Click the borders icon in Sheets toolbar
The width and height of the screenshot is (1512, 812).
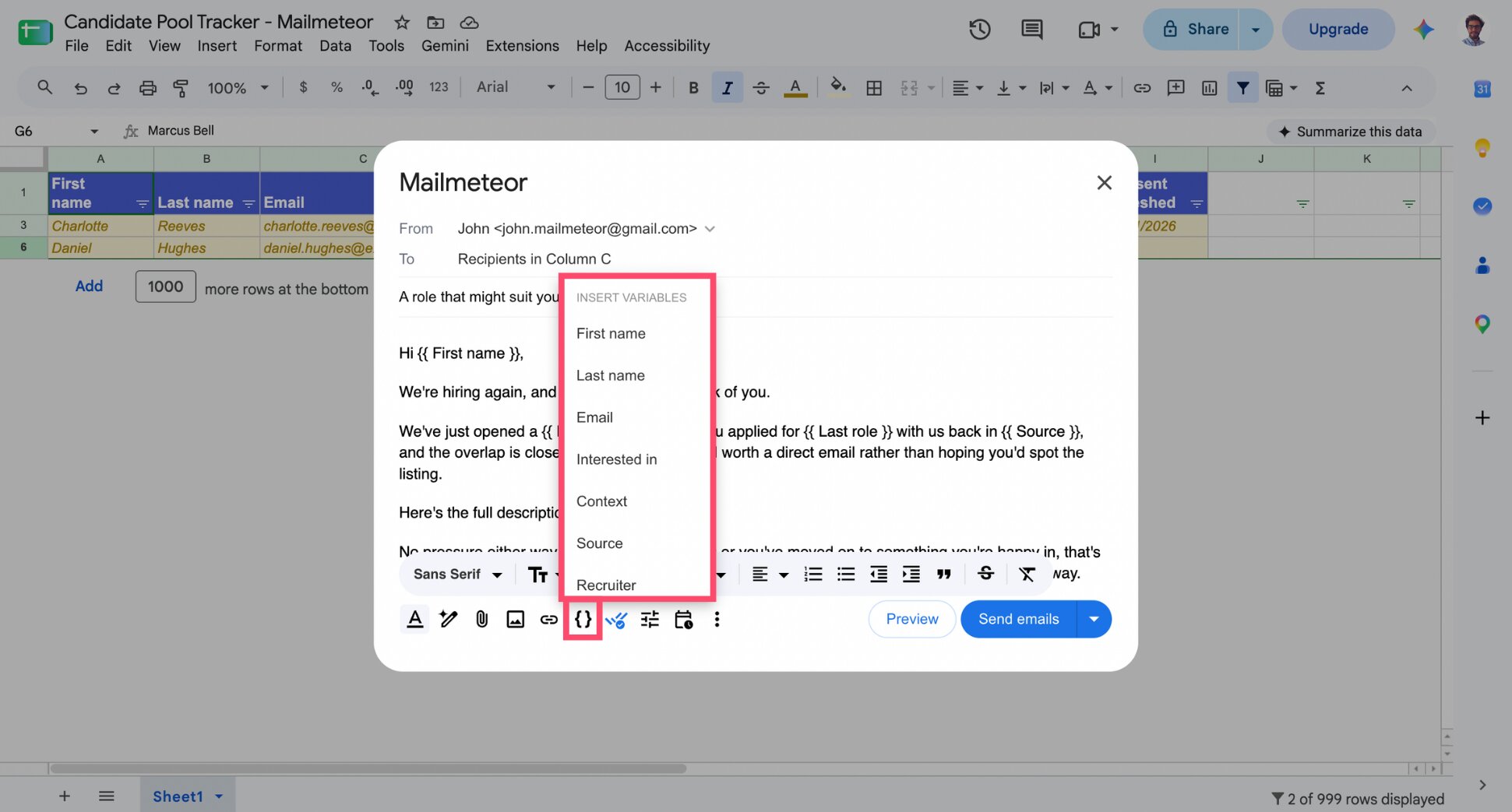[874, 88]
